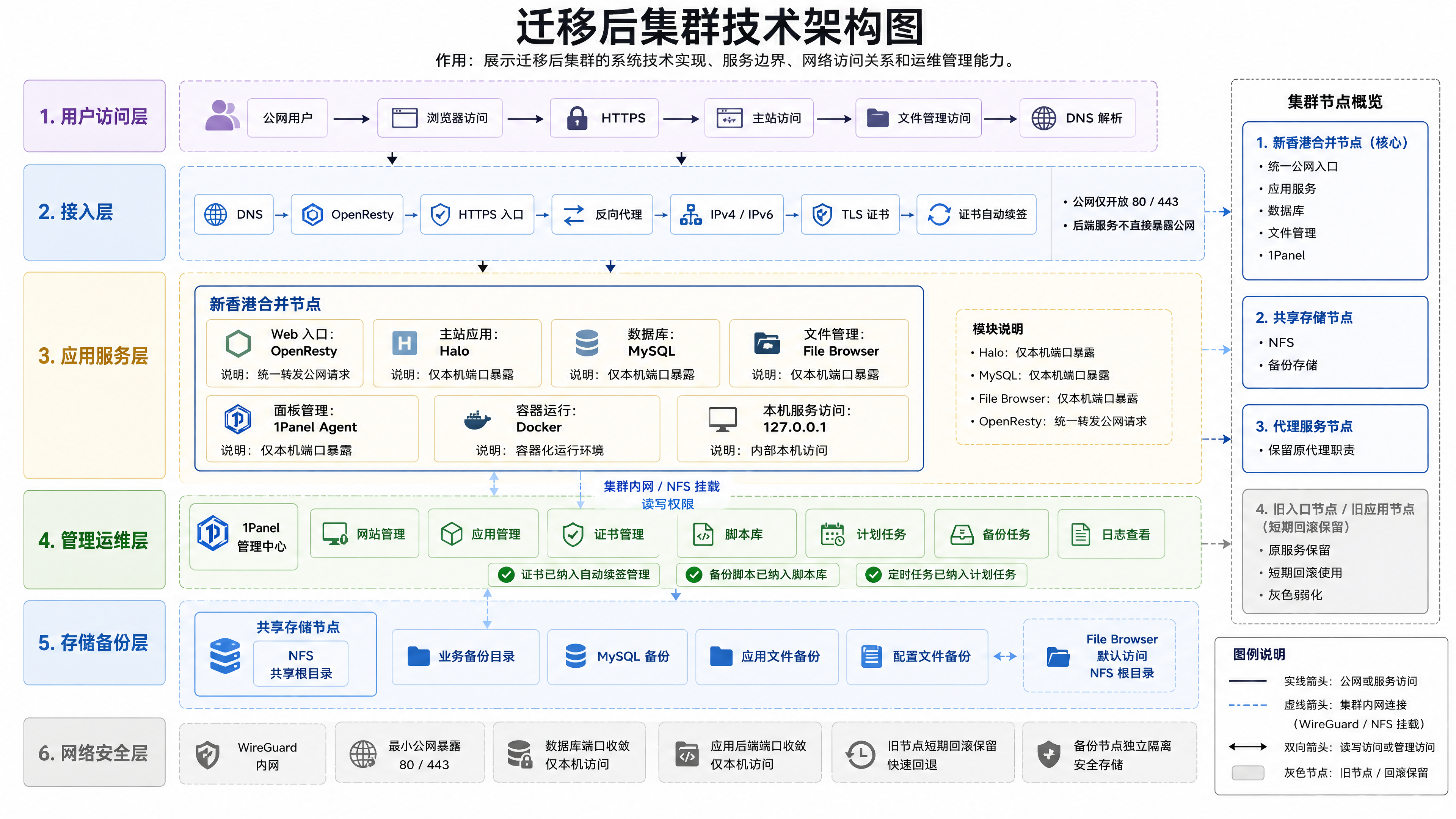Screen dimensions: 1456x819
Task: Select the 业务备份目录 folder icon
Action: click(x=418, y=656)
